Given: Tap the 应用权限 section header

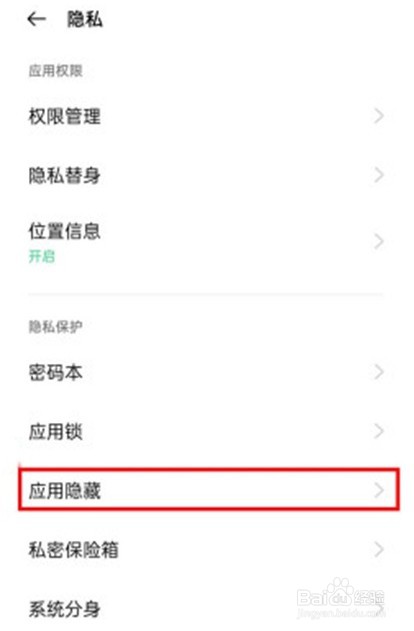Looking at the screenshot, I should [x=56, y=71].
